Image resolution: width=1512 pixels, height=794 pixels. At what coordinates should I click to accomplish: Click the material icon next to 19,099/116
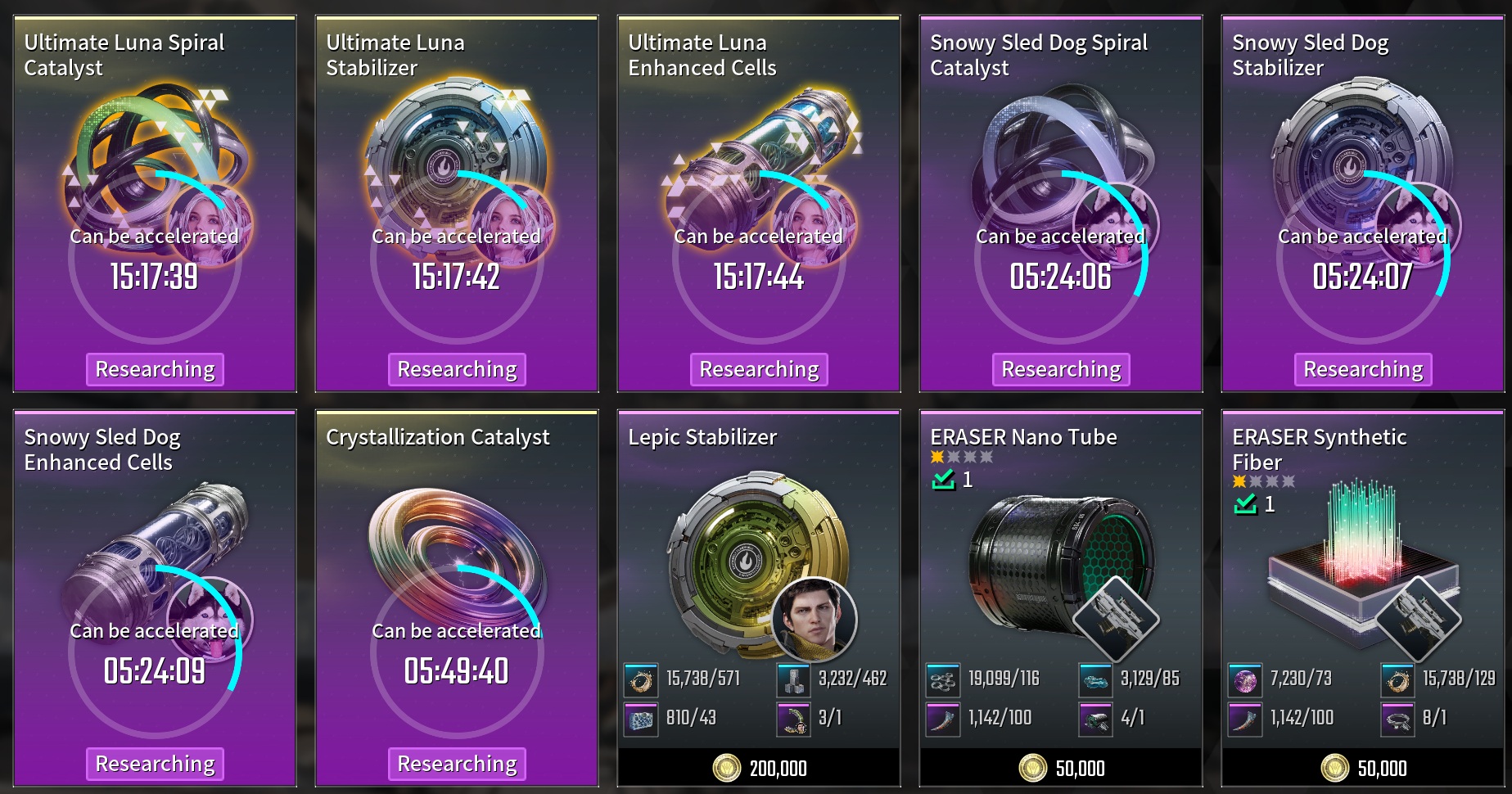[x=942, y=679]
